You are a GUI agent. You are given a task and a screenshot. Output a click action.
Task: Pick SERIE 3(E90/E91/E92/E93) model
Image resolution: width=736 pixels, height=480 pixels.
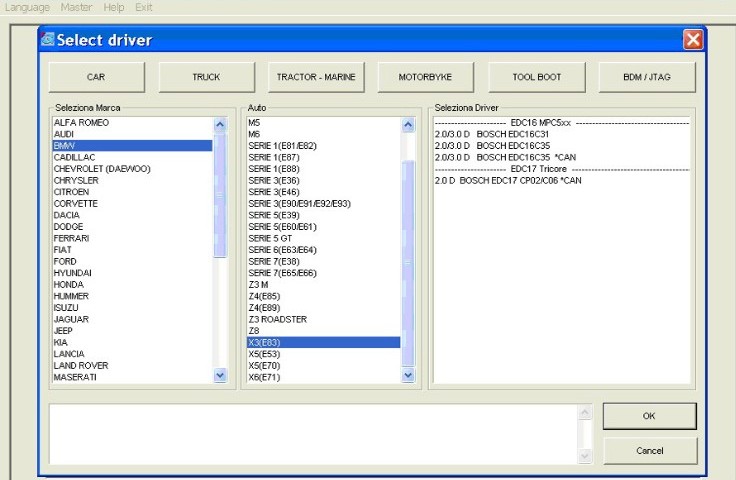click(323, 204)
